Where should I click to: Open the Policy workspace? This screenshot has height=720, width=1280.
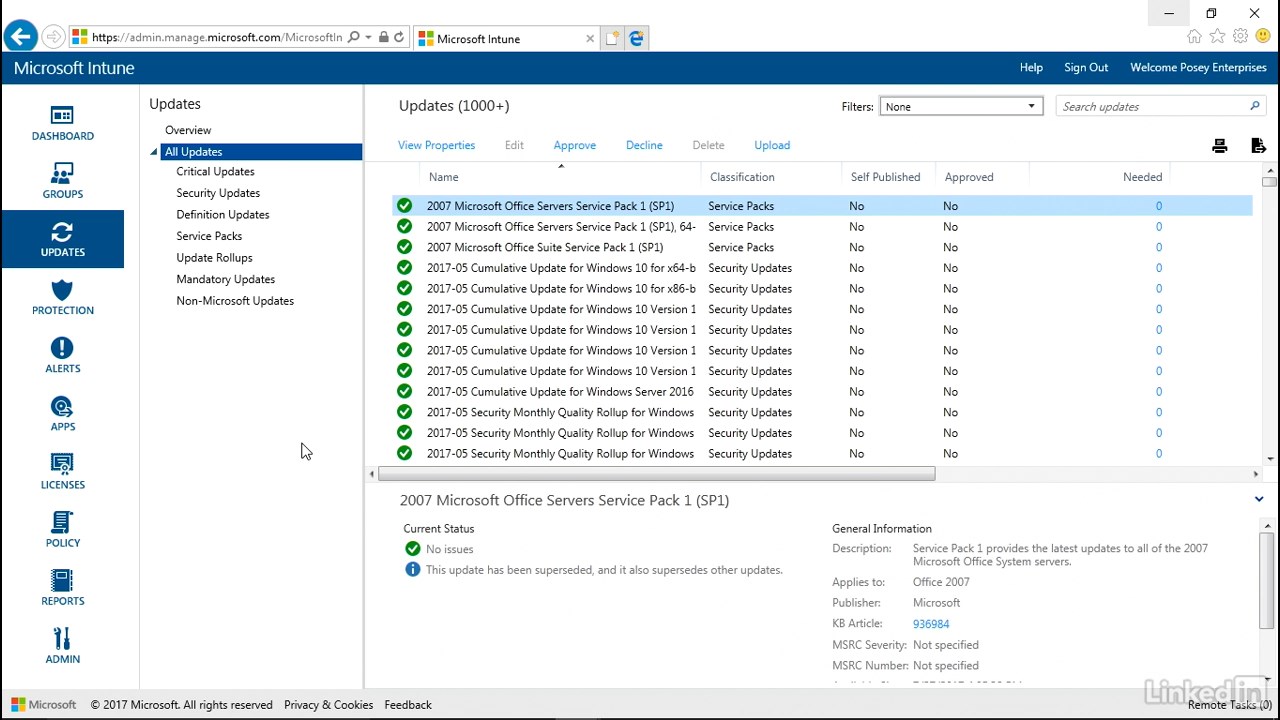62,529
